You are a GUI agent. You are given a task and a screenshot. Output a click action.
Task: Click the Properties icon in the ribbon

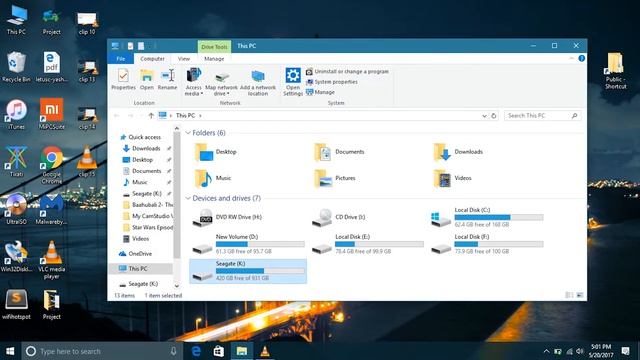(123, 79)
